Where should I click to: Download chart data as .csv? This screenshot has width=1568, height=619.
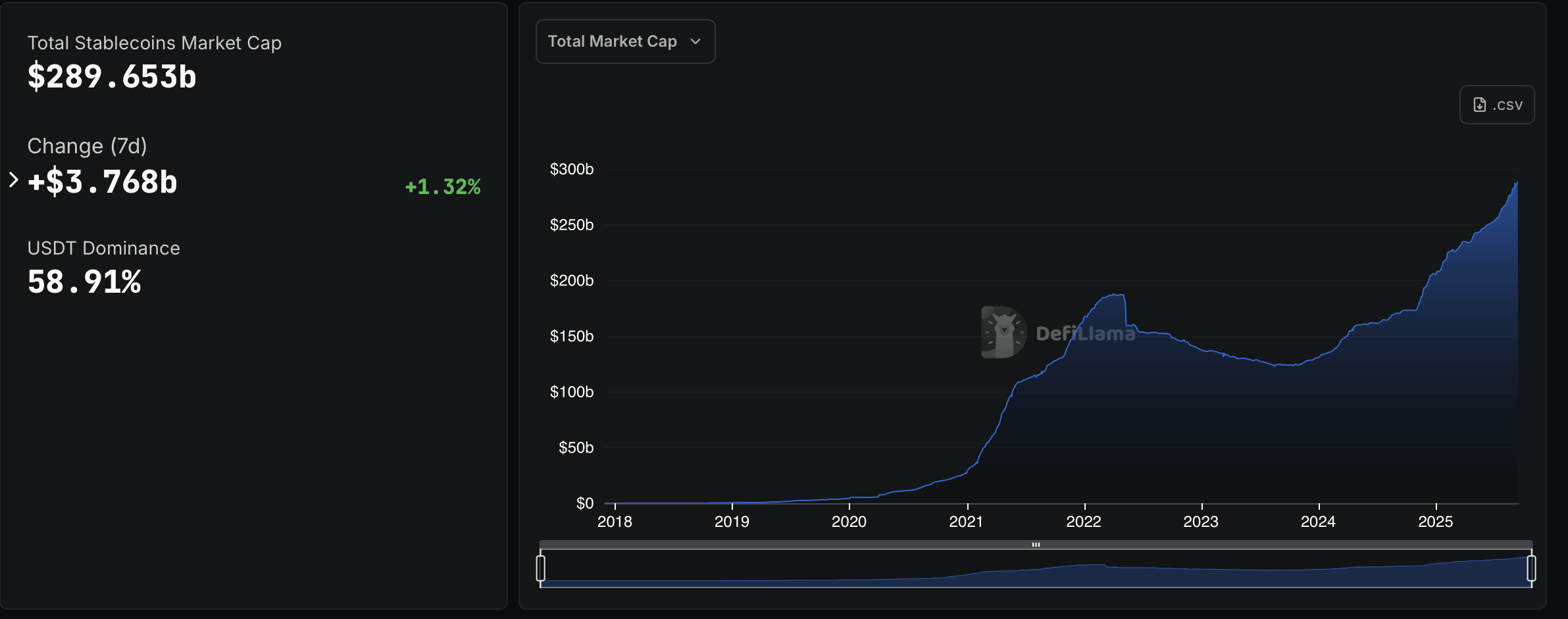point(1496,104)
